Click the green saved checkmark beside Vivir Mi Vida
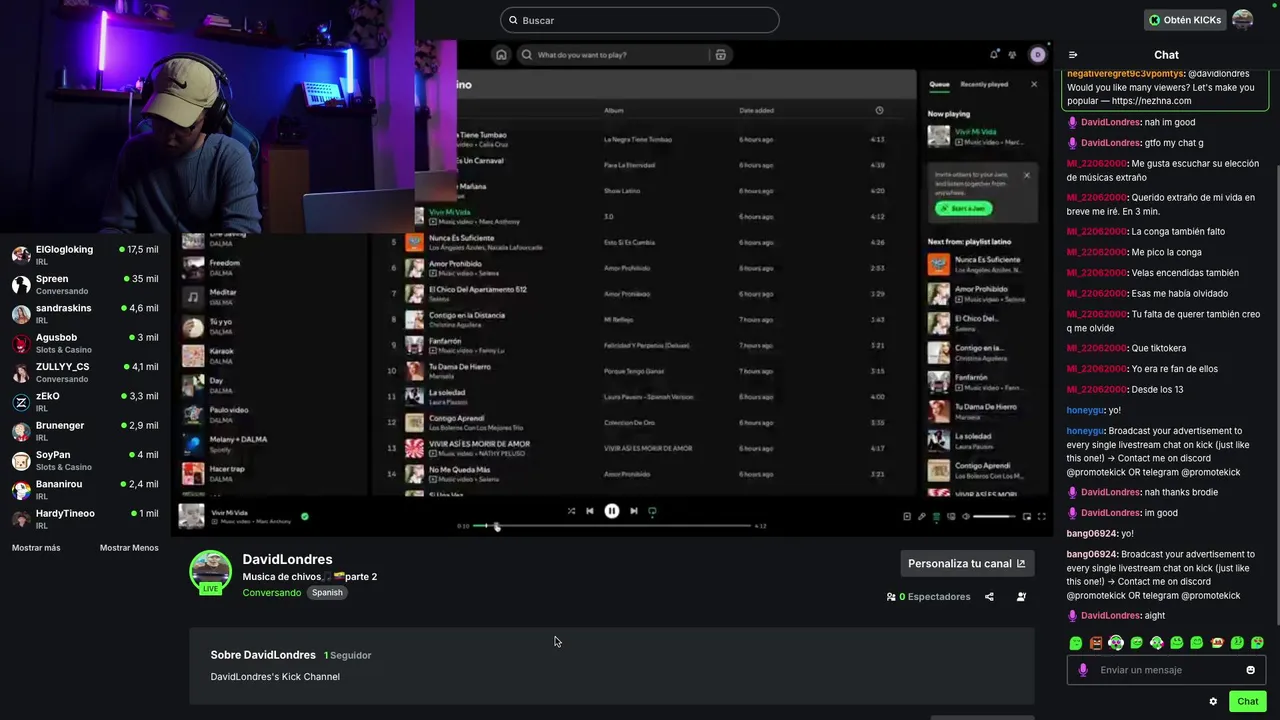 tap(305, 516)
